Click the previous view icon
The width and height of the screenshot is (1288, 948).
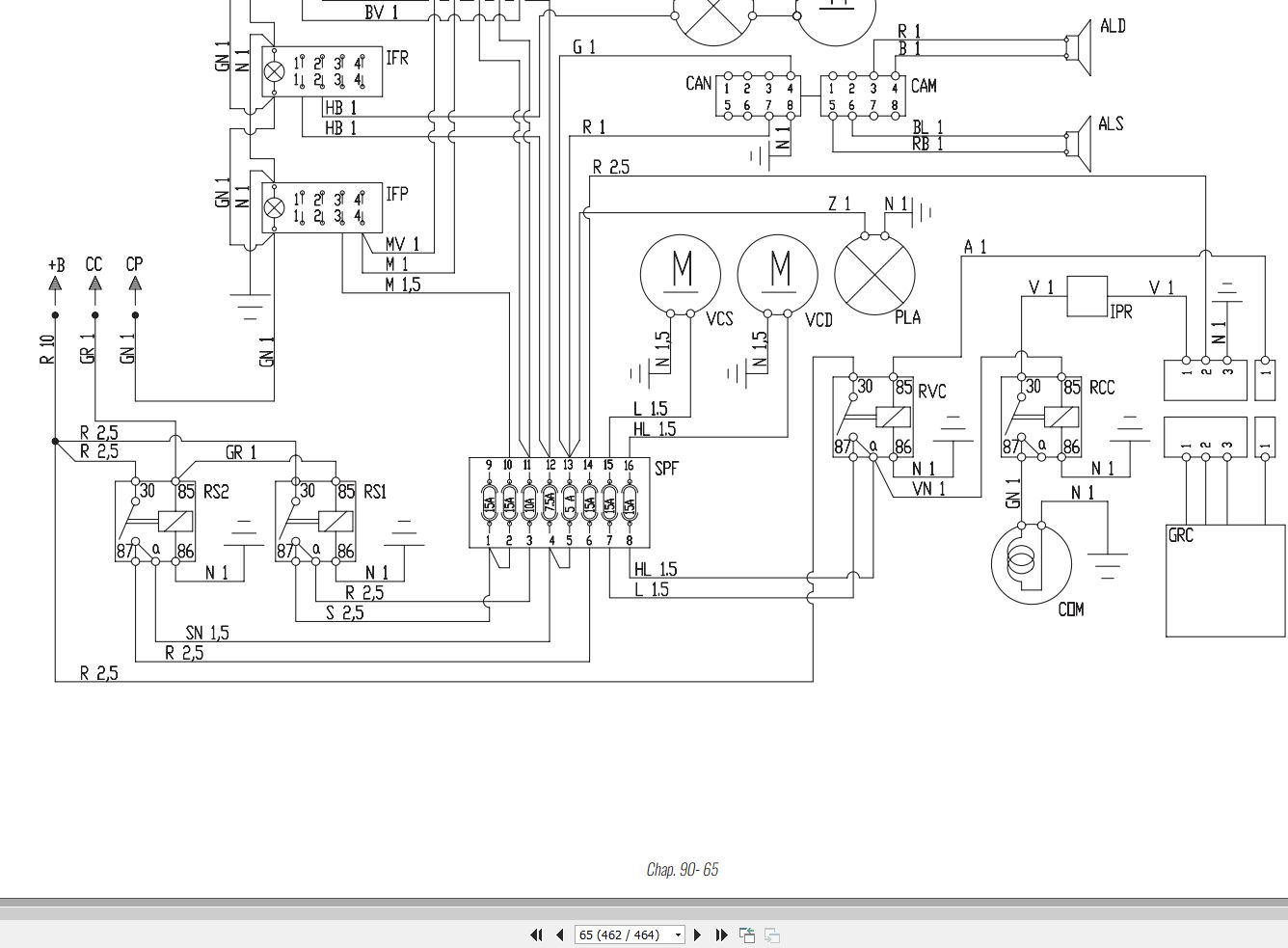[x=747, y=934]
